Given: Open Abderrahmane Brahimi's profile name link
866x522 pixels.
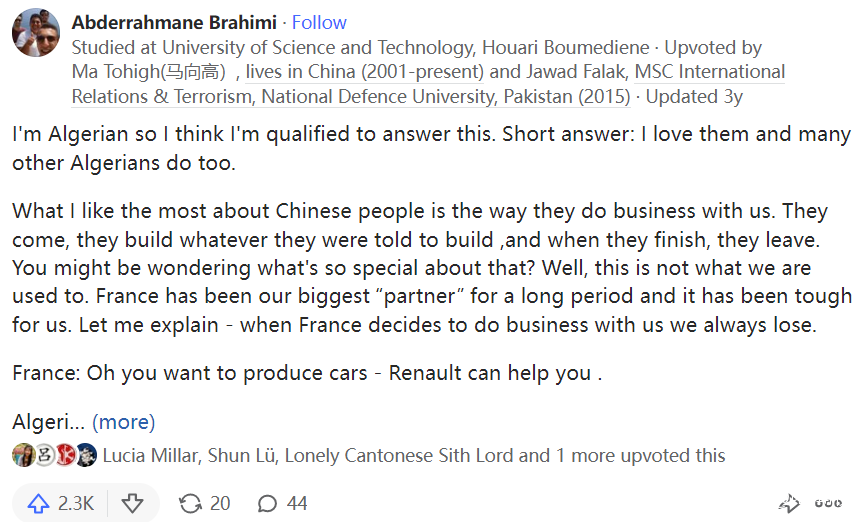Looking at the screenshot, I should [x=176, y=22].
